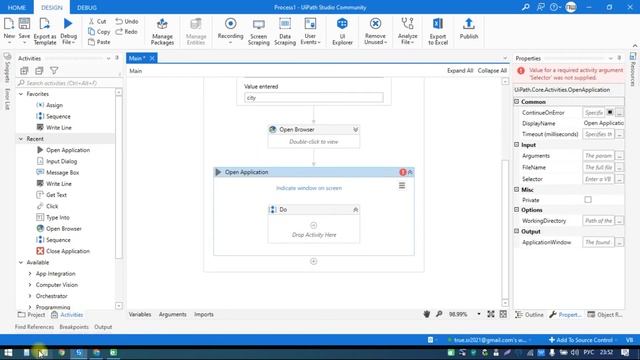
Task: Switch to the Outline panel tab
Action: tap(529, 315)
